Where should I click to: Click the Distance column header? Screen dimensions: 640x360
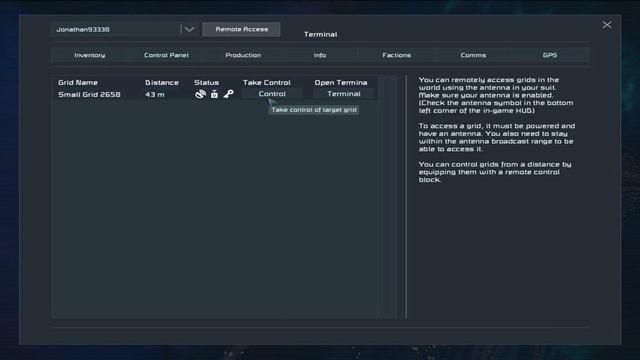tap(162, 82)
